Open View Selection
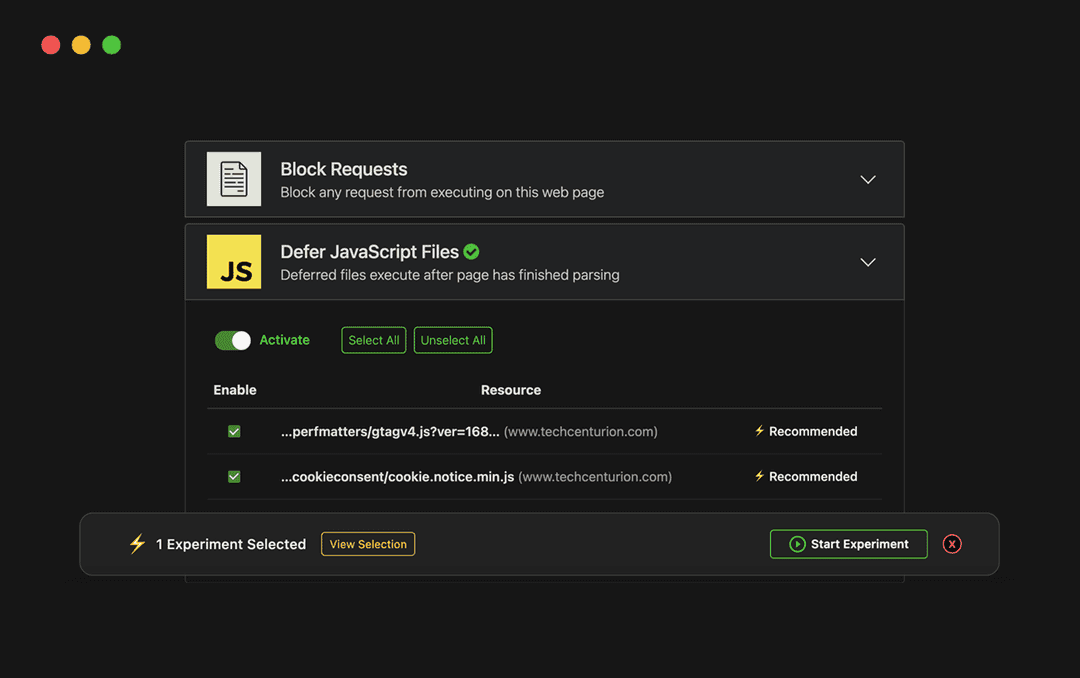 (367, 544)
